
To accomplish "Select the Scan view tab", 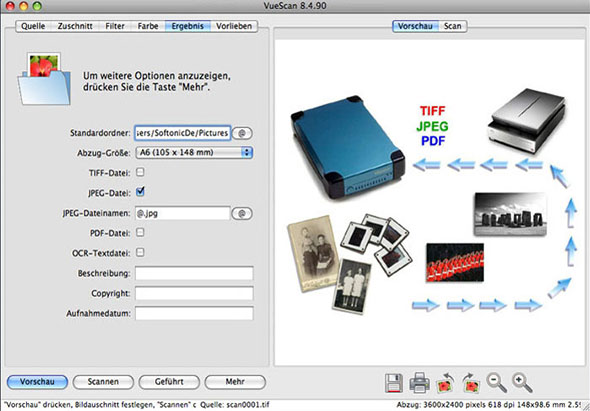I will (x=452, y=26).
